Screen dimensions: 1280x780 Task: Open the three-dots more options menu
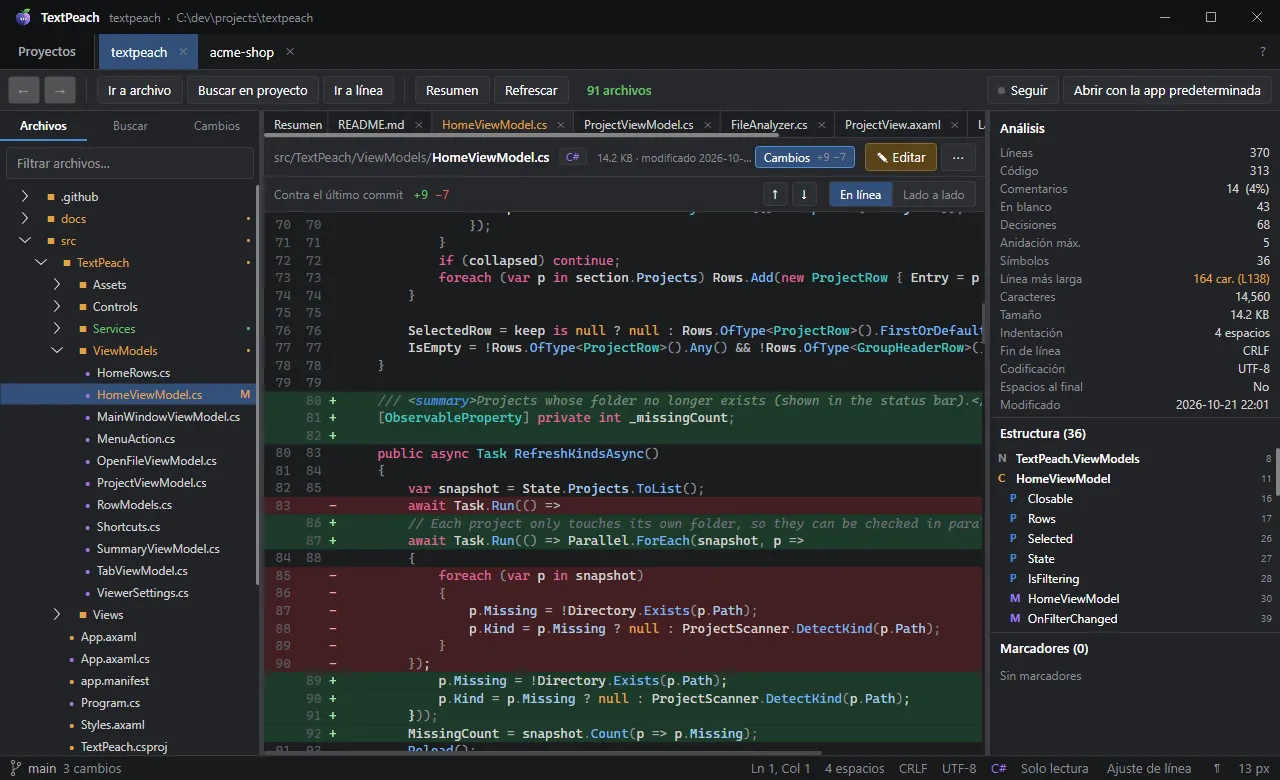958,157
